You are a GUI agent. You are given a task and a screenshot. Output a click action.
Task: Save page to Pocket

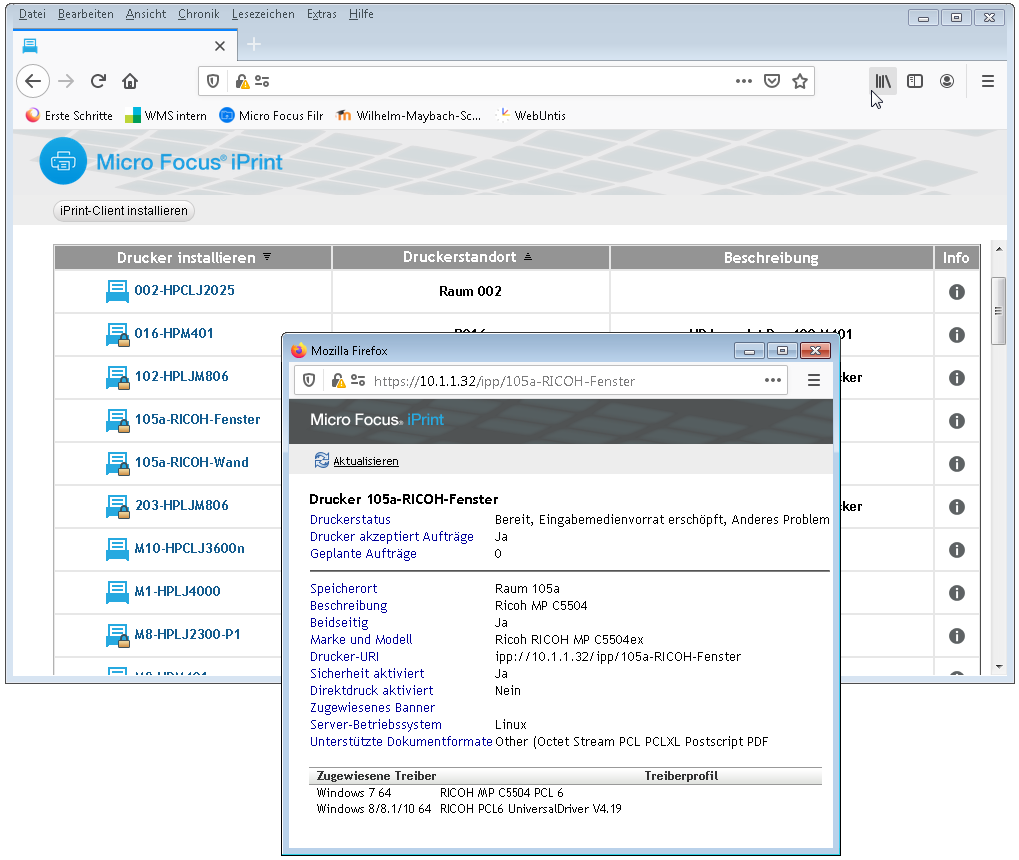(771, 81)
